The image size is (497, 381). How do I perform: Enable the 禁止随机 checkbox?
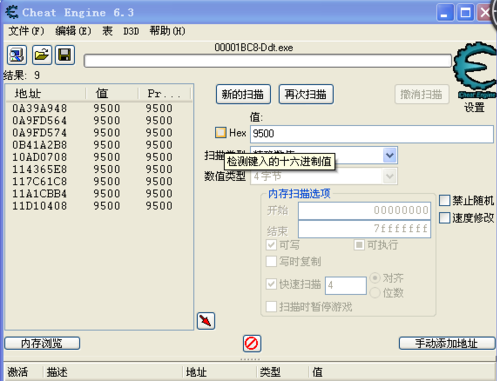[445, 200]
